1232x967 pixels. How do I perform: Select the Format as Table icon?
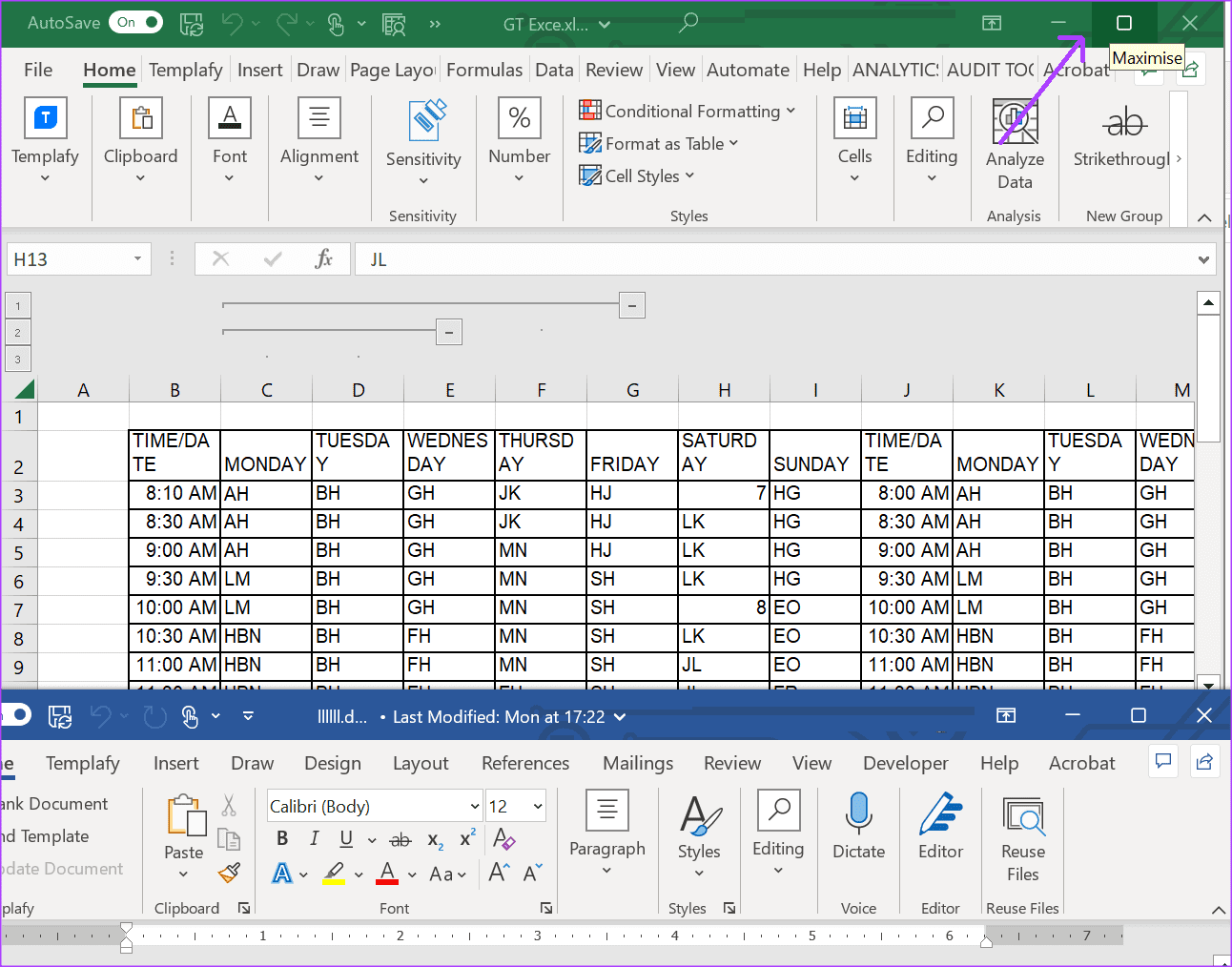(592, 143)
